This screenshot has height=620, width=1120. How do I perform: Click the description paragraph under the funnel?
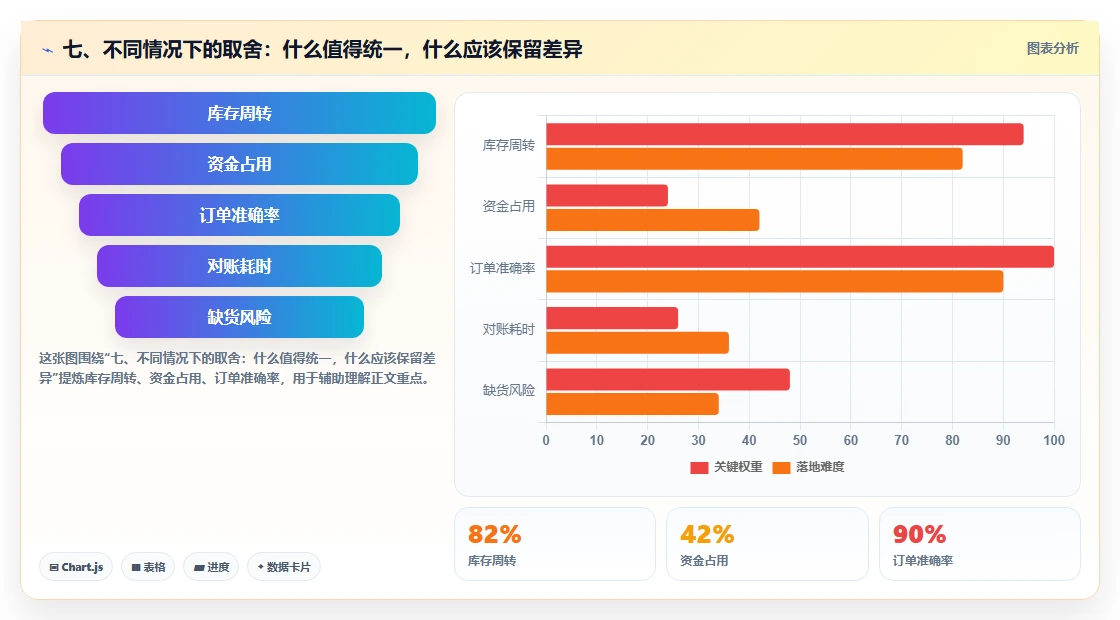[x=237, y=368]
